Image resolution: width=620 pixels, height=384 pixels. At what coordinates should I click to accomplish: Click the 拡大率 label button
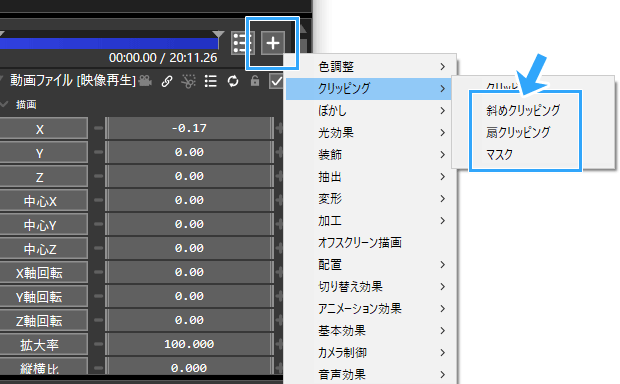[43, 344]
